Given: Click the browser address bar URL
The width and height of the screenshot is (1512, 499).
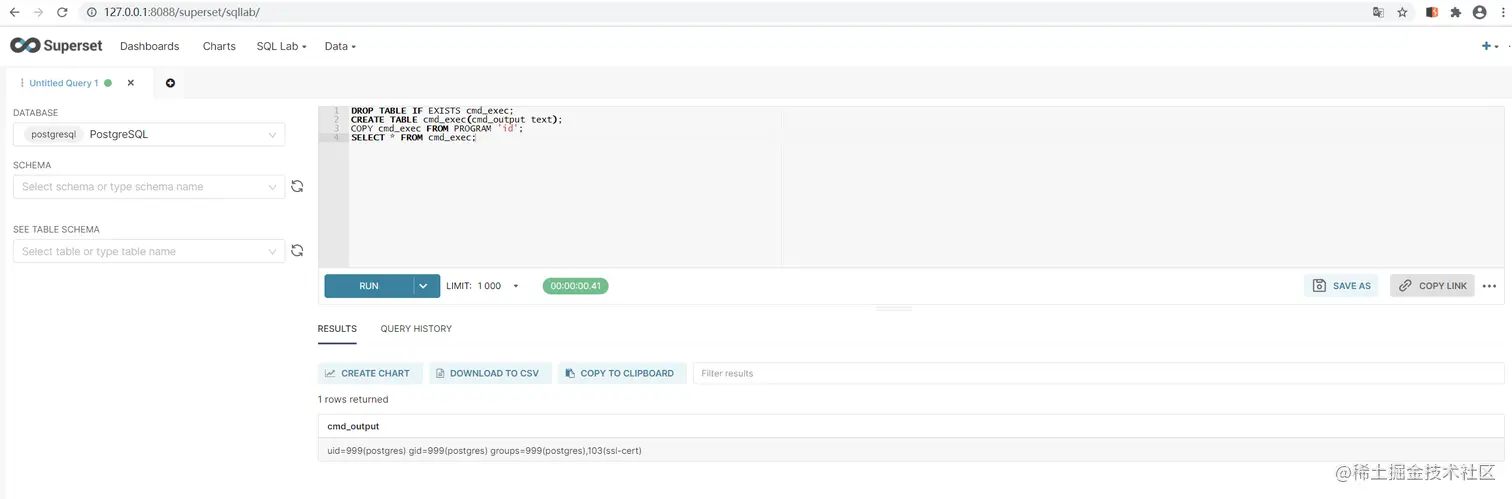Looking at the screenshot, I should (182, 12).
